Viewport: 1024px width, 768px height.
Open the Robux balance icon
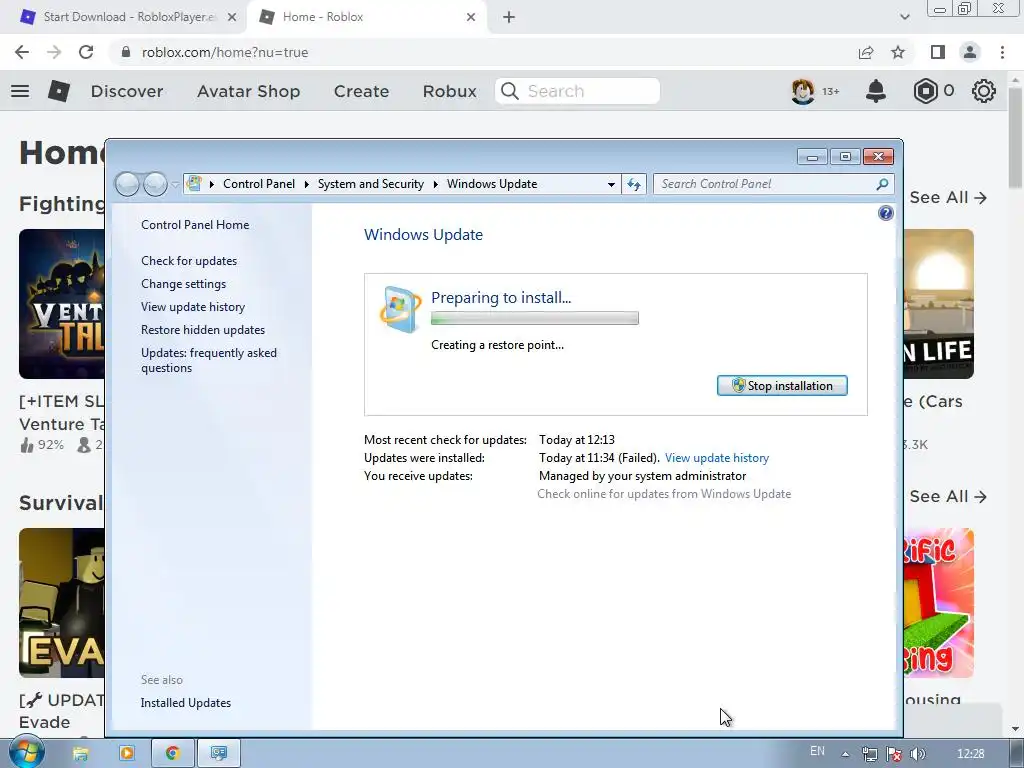(x=925, y=91)
